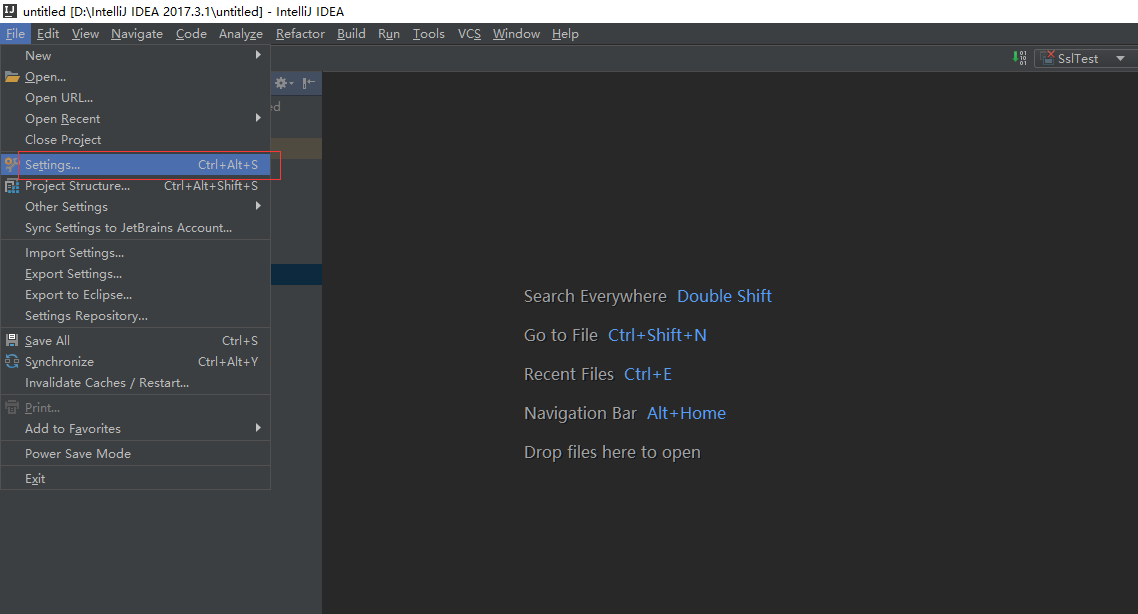Open the Build menu

click(x=351, y=34)
